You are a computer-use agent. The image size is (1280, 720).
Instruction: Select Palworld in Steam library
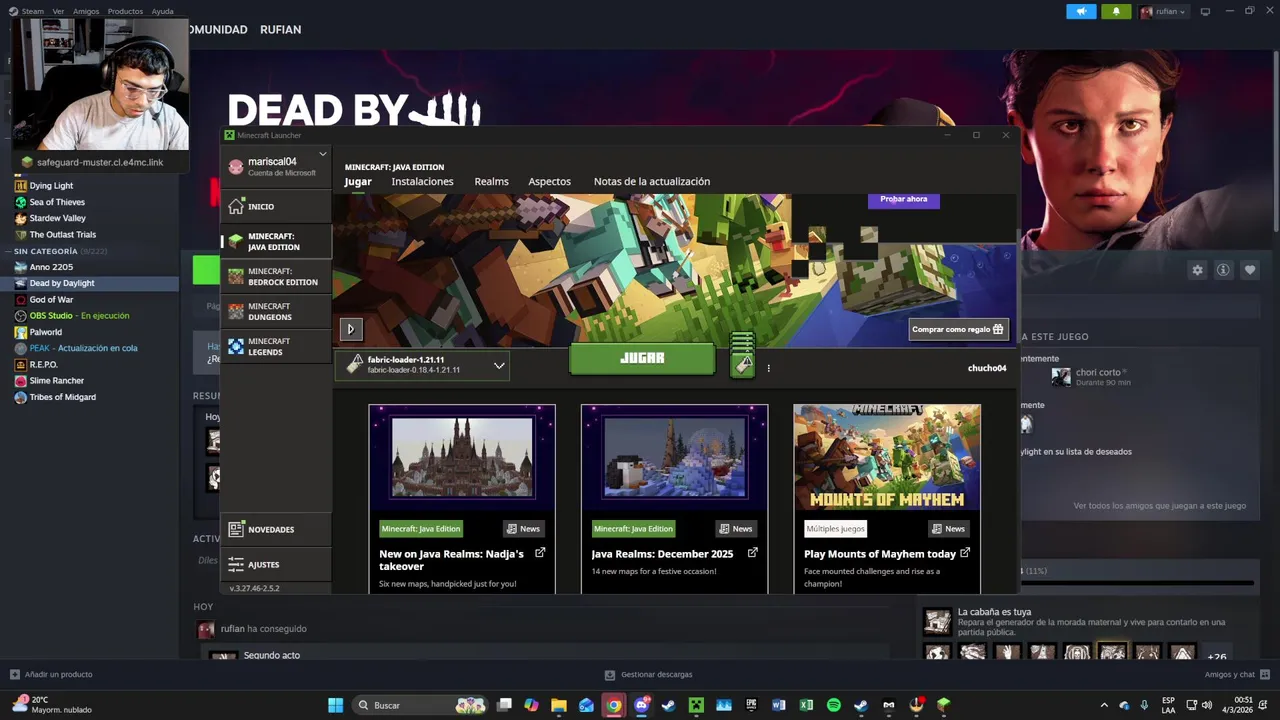46,332
